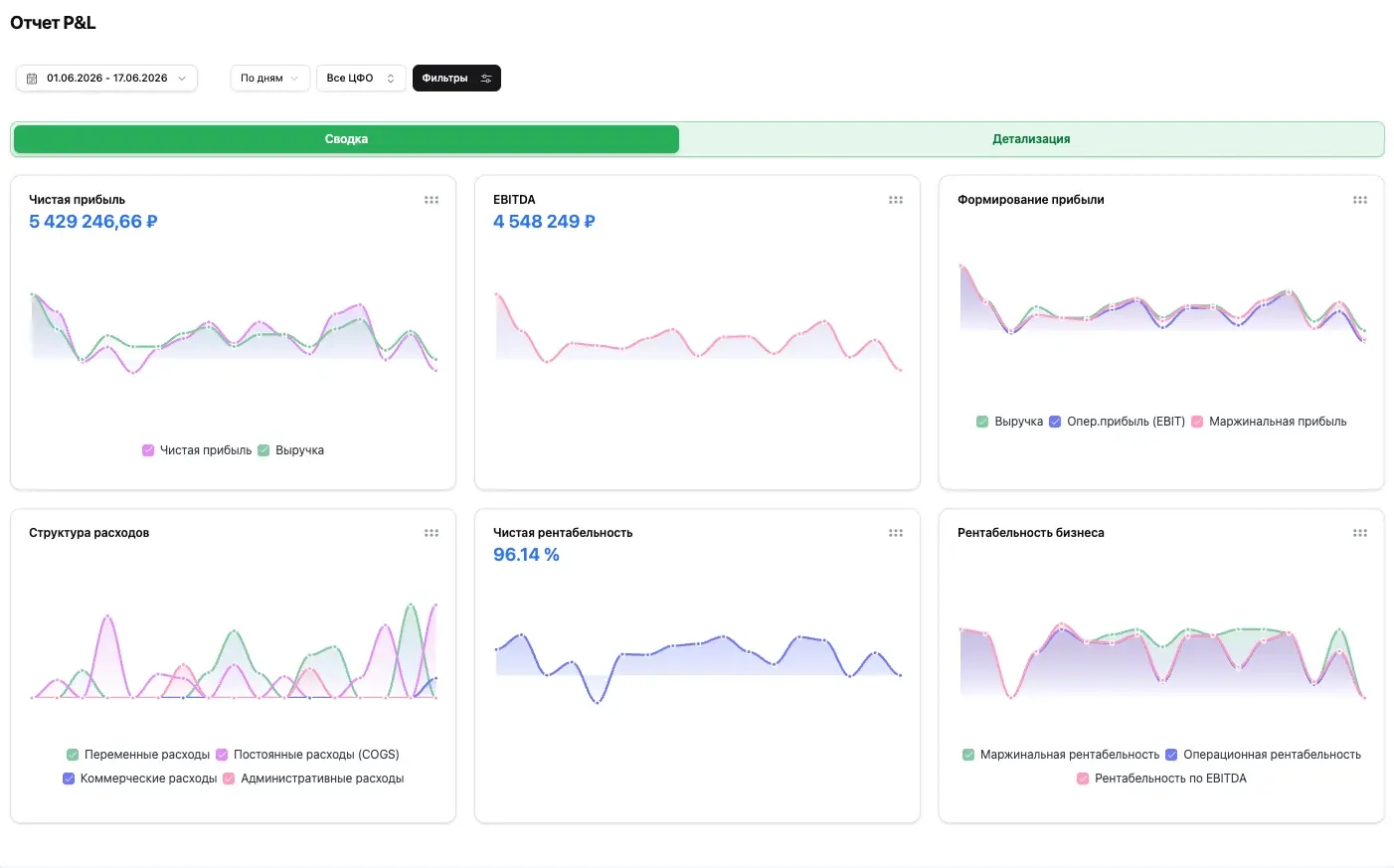Toggle Рентабельность по EBITDA legend checkbox

[x=1083, y=779]
